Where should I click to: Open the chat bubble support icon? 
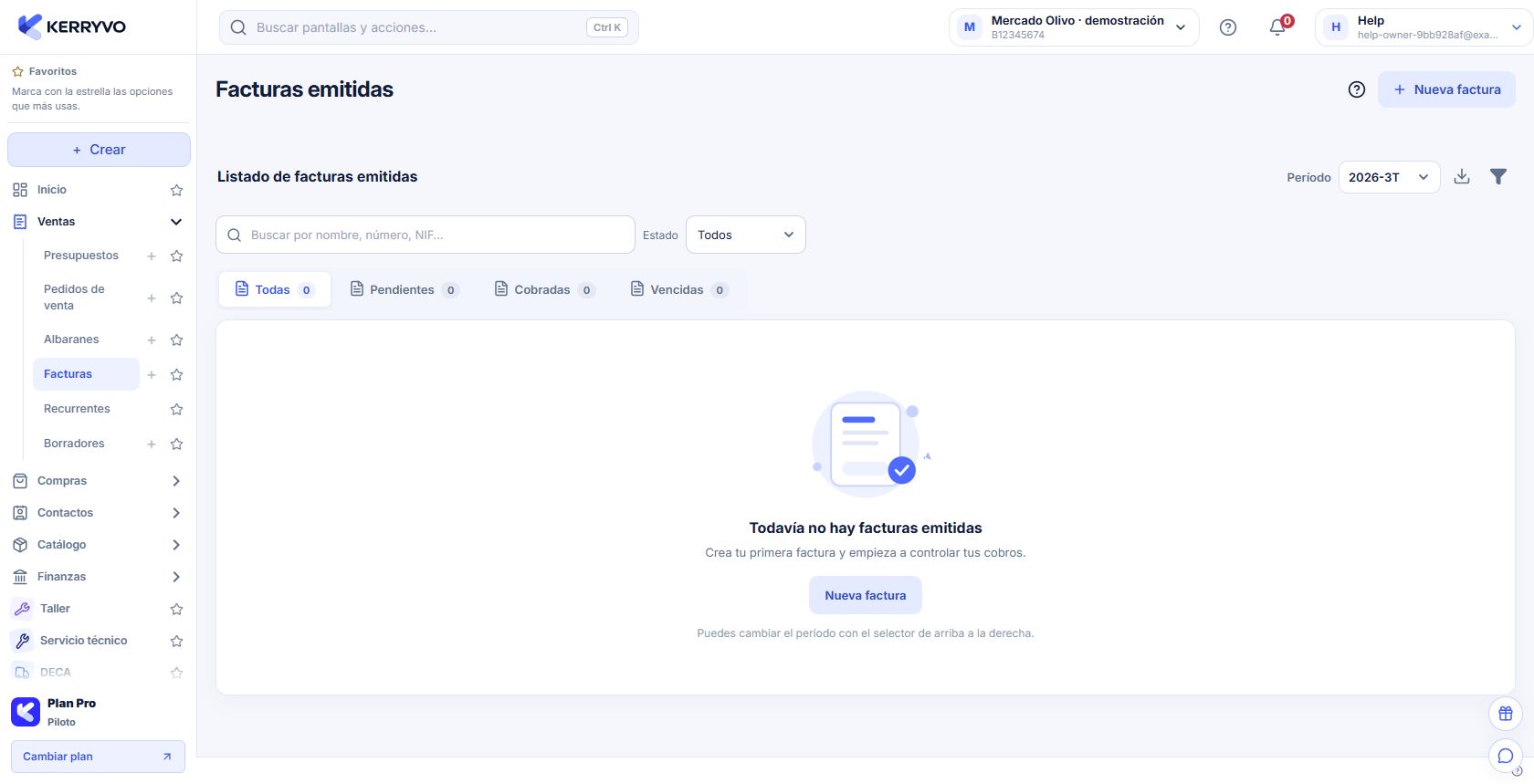tap(1506, 756)
